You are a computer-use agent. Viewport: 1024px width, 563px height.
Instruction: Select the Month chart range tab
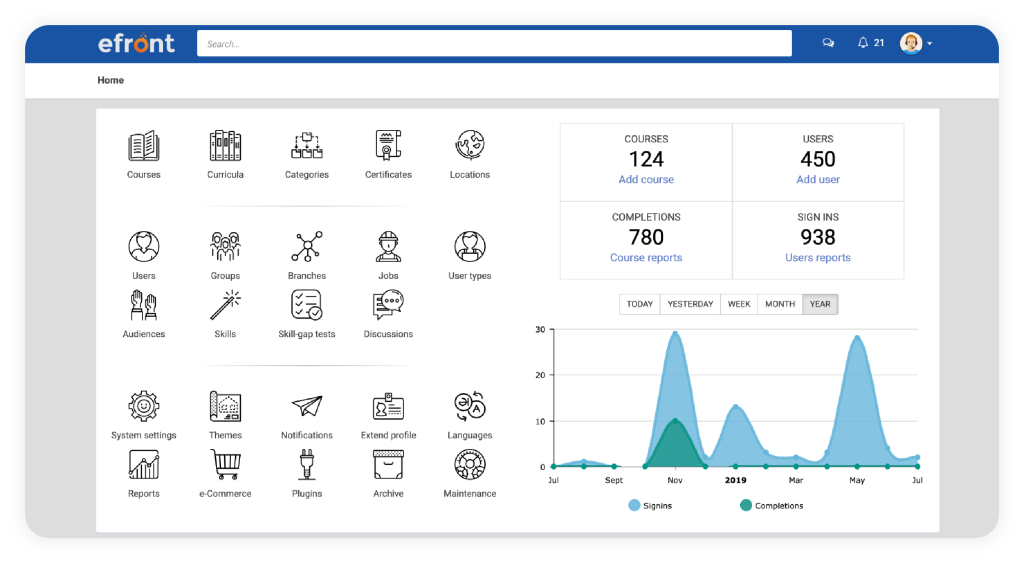pyautogui.click(x=779, y=304)
